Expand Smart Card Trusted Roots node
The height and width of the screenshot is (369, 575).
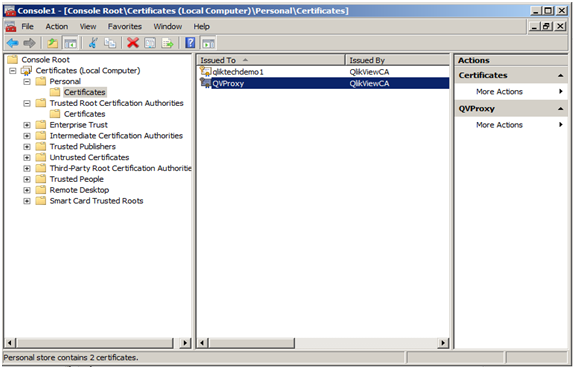(x=27, y=201)
